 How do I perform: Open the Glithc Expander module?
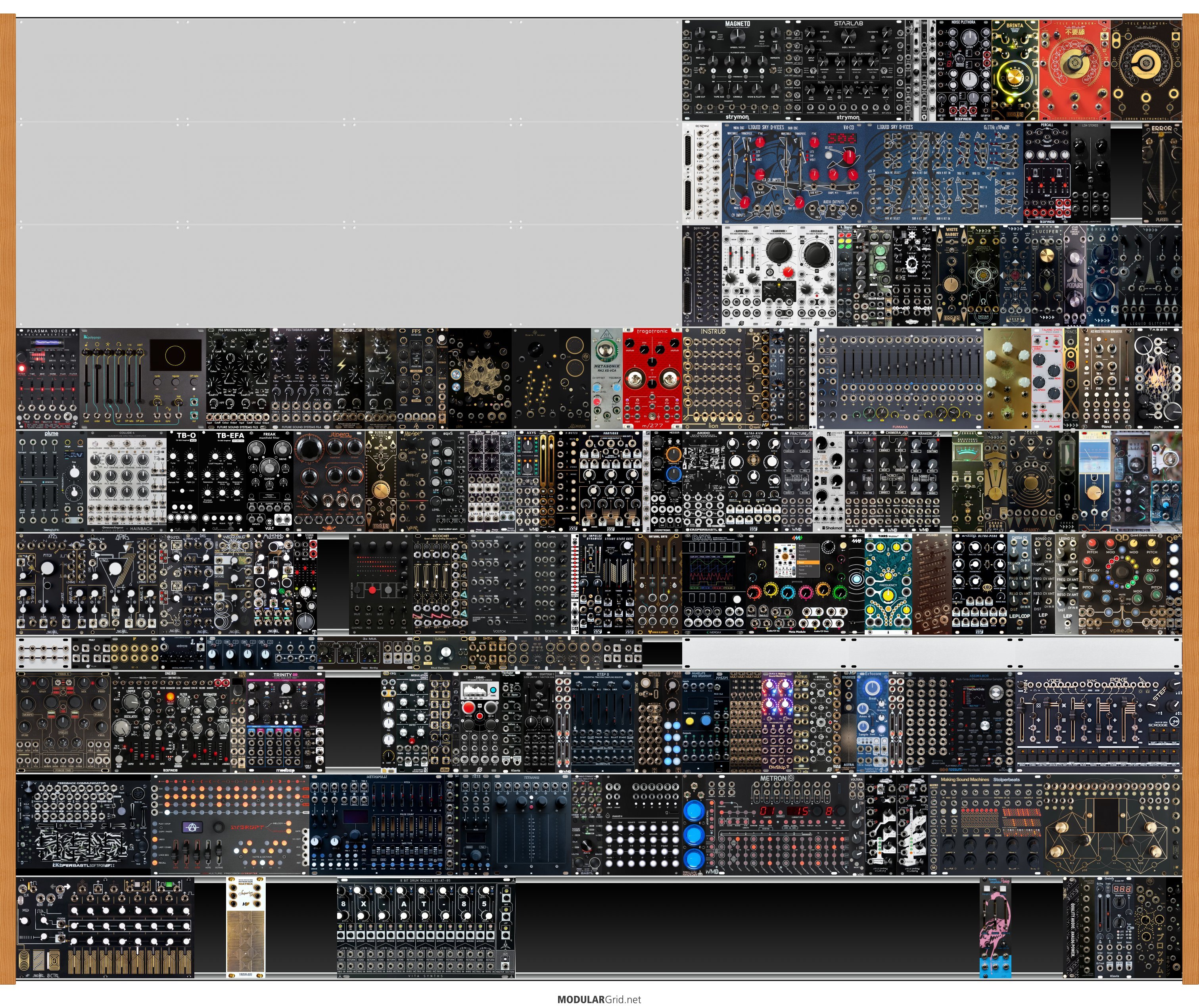944,173
